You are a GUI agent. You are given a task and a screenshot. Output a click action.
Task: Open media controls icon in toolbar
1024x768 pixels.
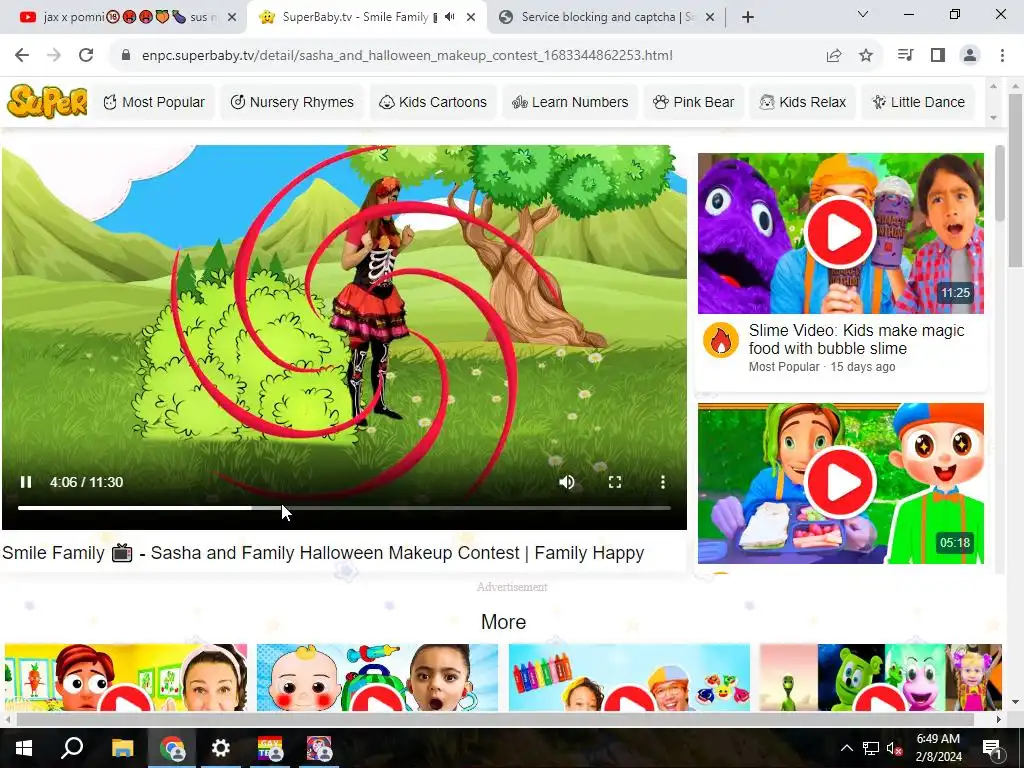click(905, 56)
